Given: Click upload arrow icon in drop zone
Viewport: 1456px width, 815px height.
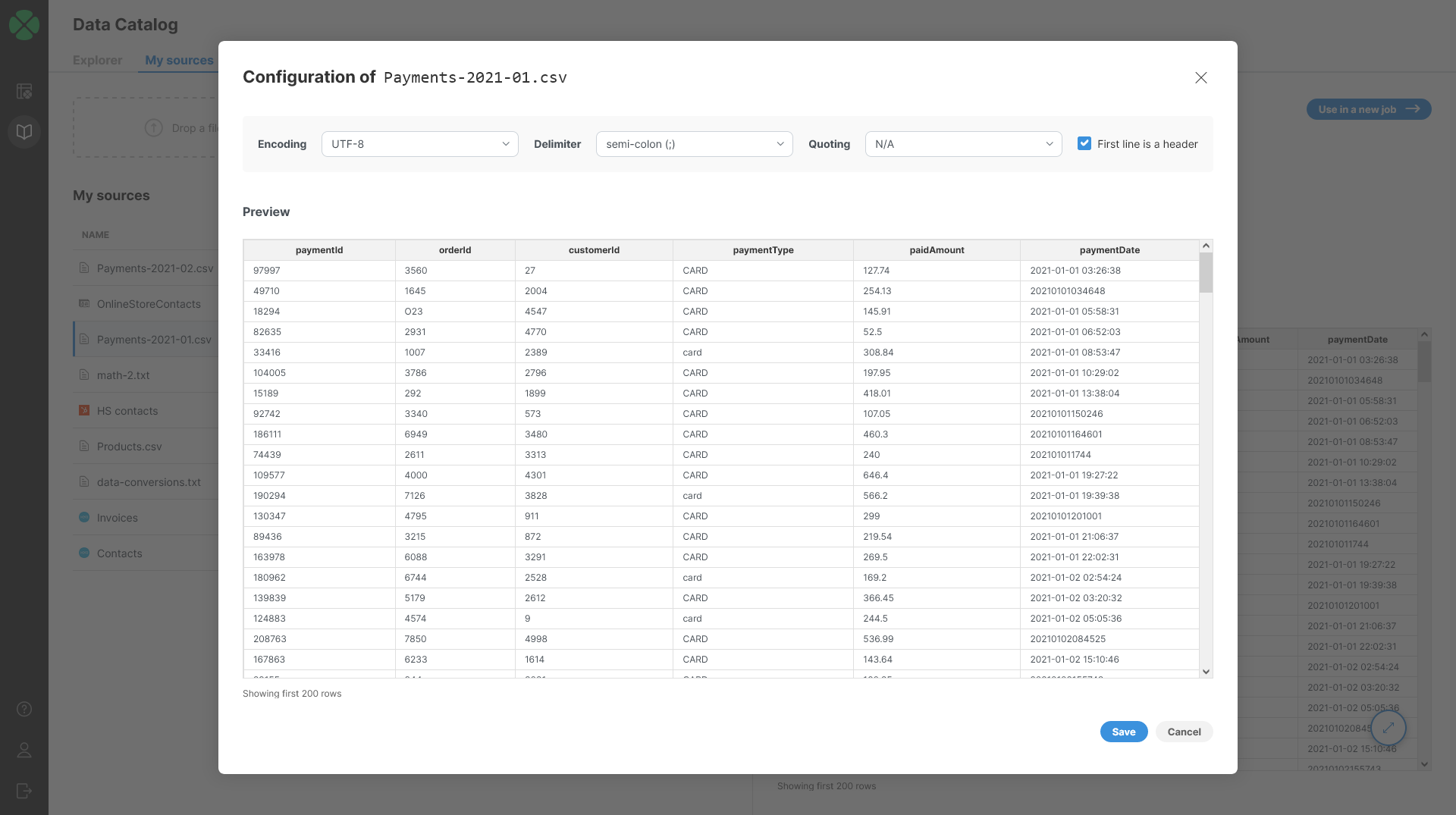Looking at the screenshot, I should click(x=154, y=127).
